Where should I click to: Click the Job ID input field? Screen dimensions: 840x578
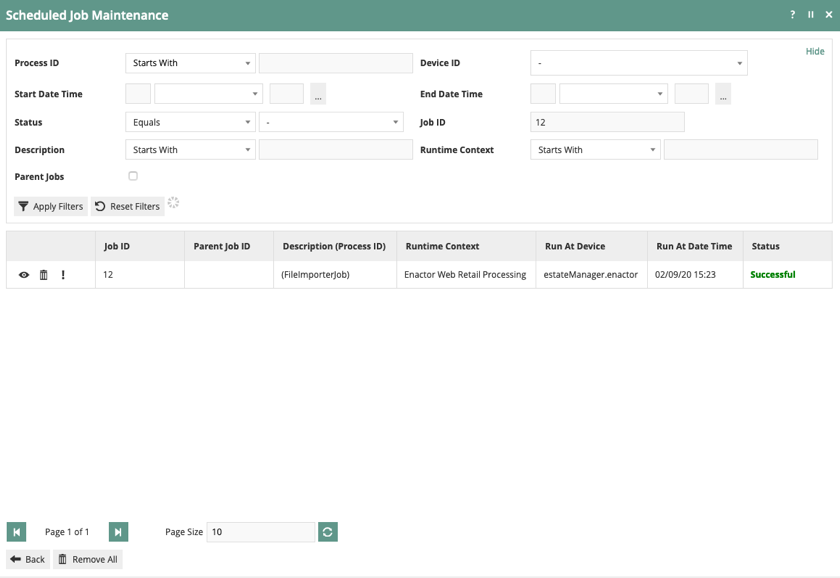pos(607,122)
